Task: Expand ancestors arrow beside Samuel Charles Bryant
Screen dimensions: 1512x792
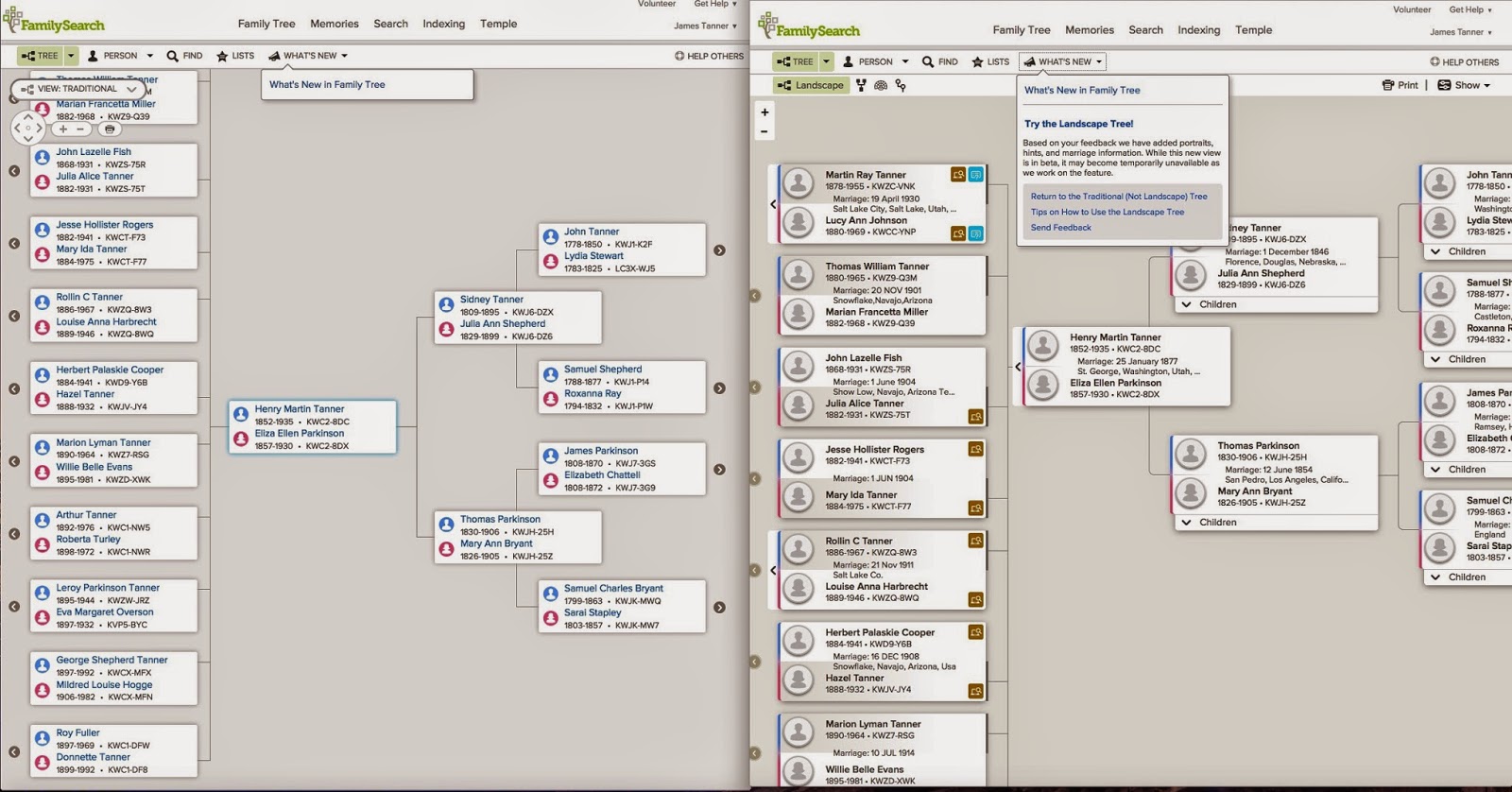Action: (719, 608)
